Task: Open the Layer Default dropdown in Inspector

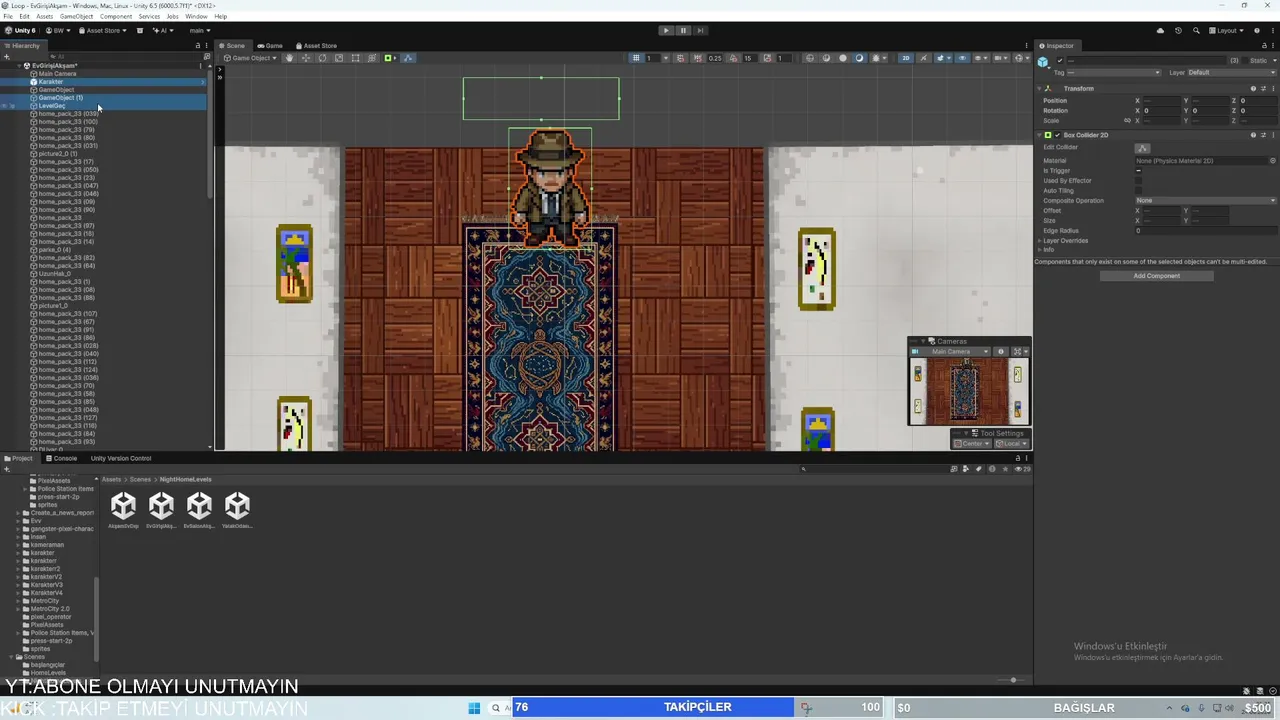Action: [x=1233, y=73]
